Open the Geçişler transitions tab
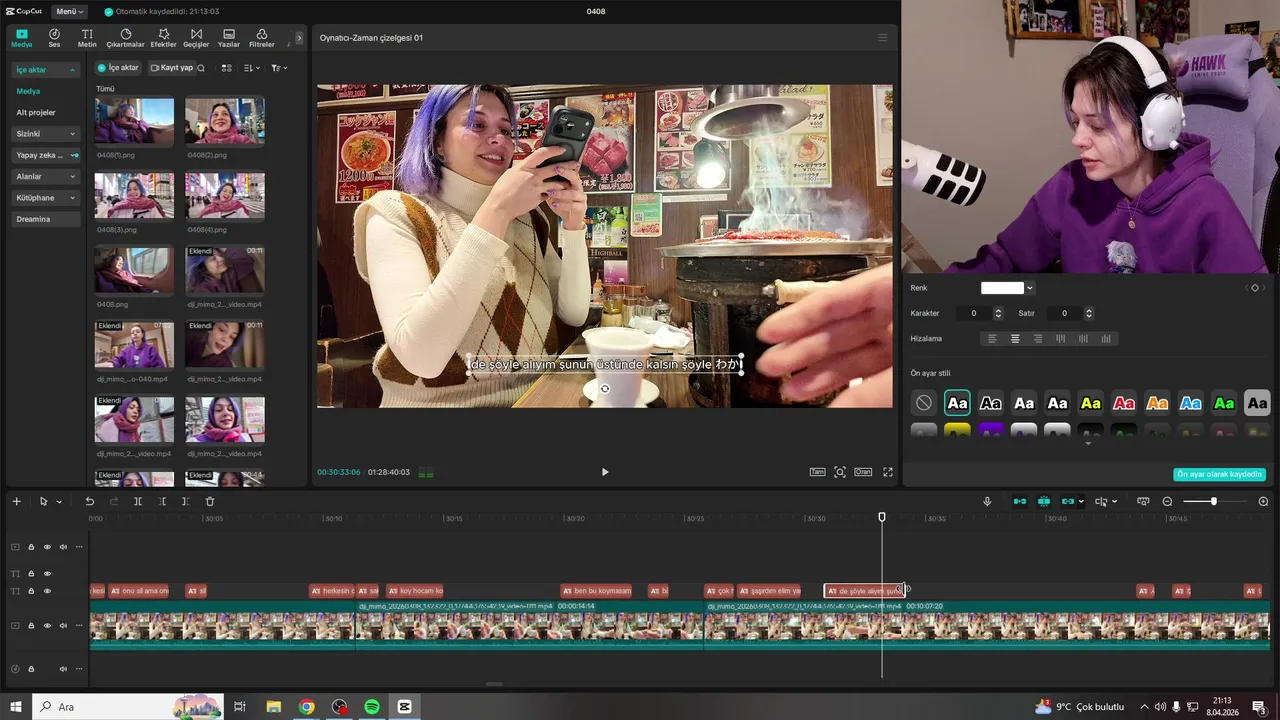Image resolution: width=1280 pixels, height=720 pixels. pyautogui.click(x=196, y=38)
